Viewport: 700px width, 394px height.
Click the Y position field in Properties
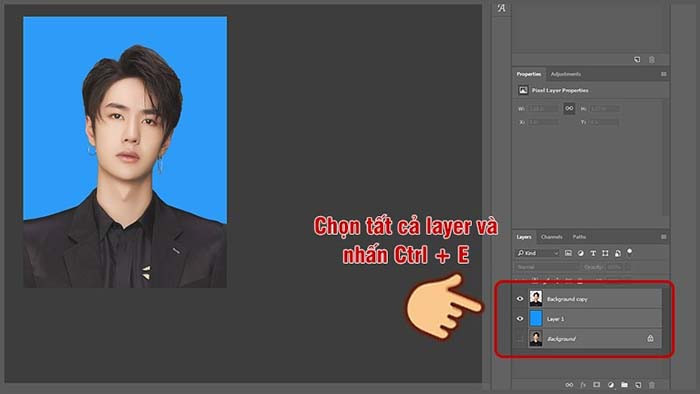click(604, 122)
